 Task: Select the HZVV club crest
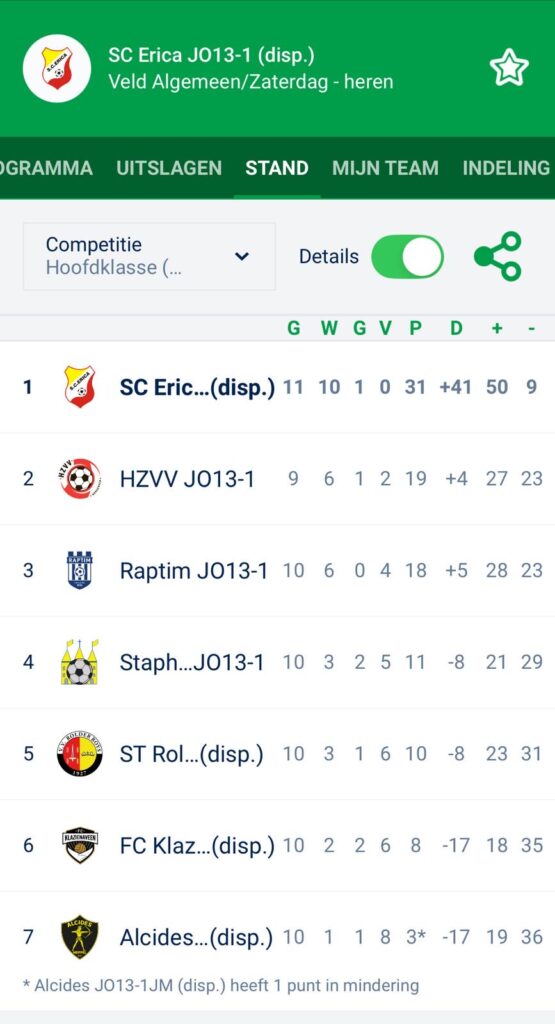point(80,479)
